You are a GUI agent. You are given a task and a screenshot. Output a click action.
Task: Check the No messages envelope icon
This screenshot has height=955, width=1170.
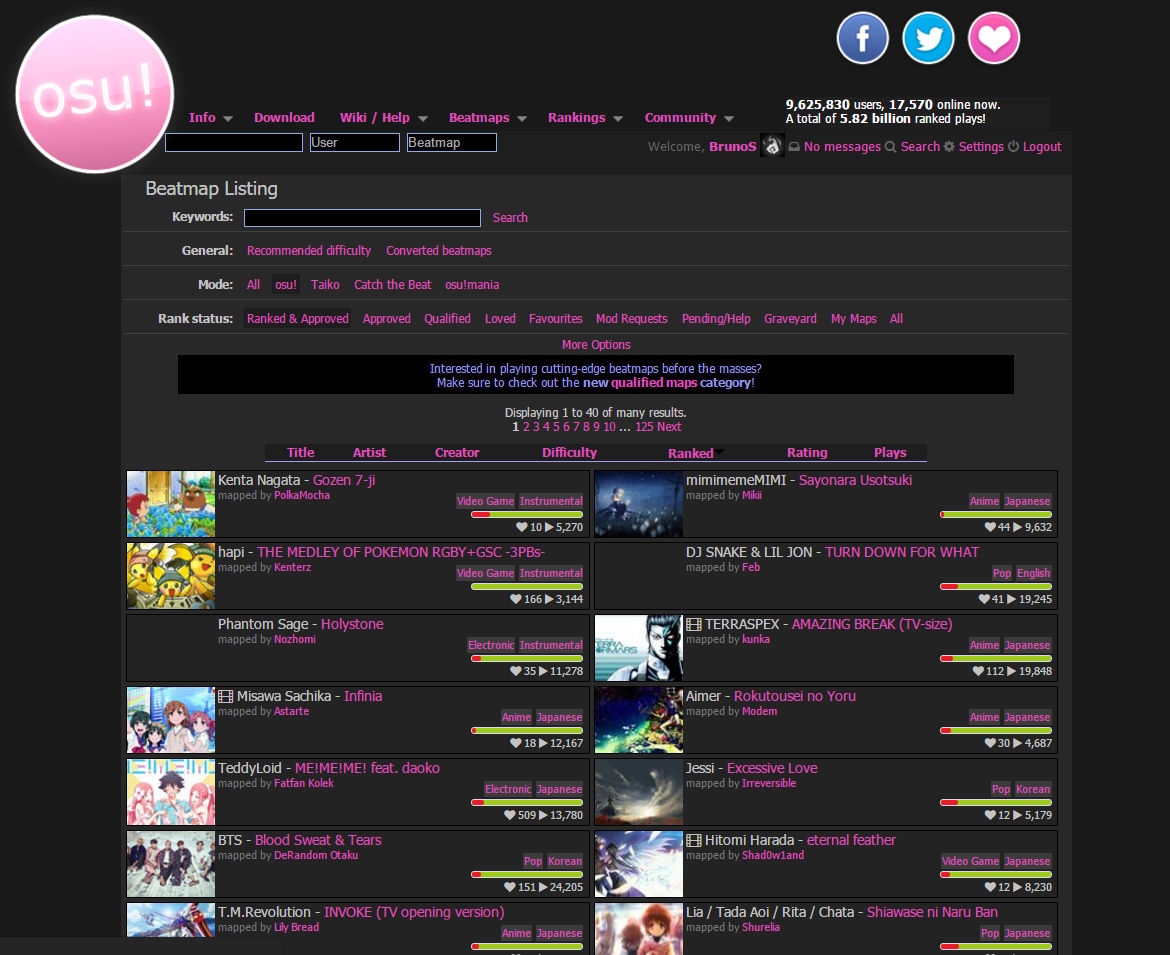point(792,146)
